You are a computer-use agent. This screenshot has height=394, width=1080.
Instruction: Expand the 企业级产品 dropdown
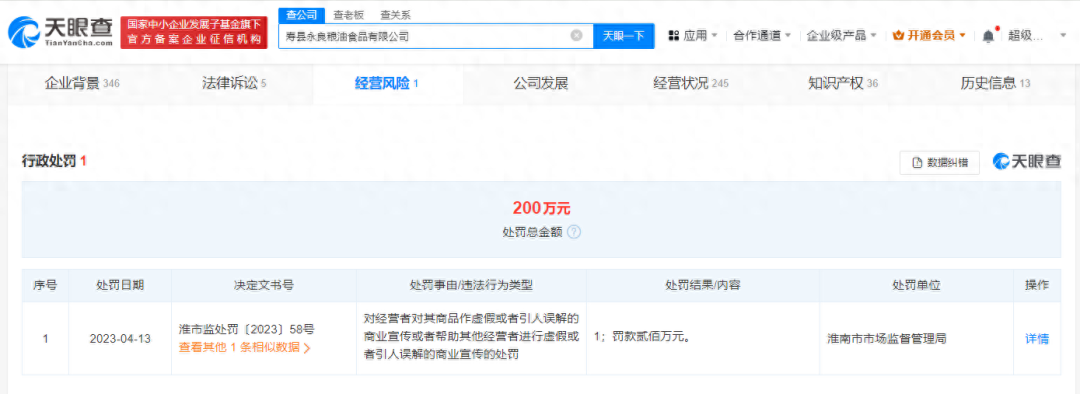click(x=873, y=35)
